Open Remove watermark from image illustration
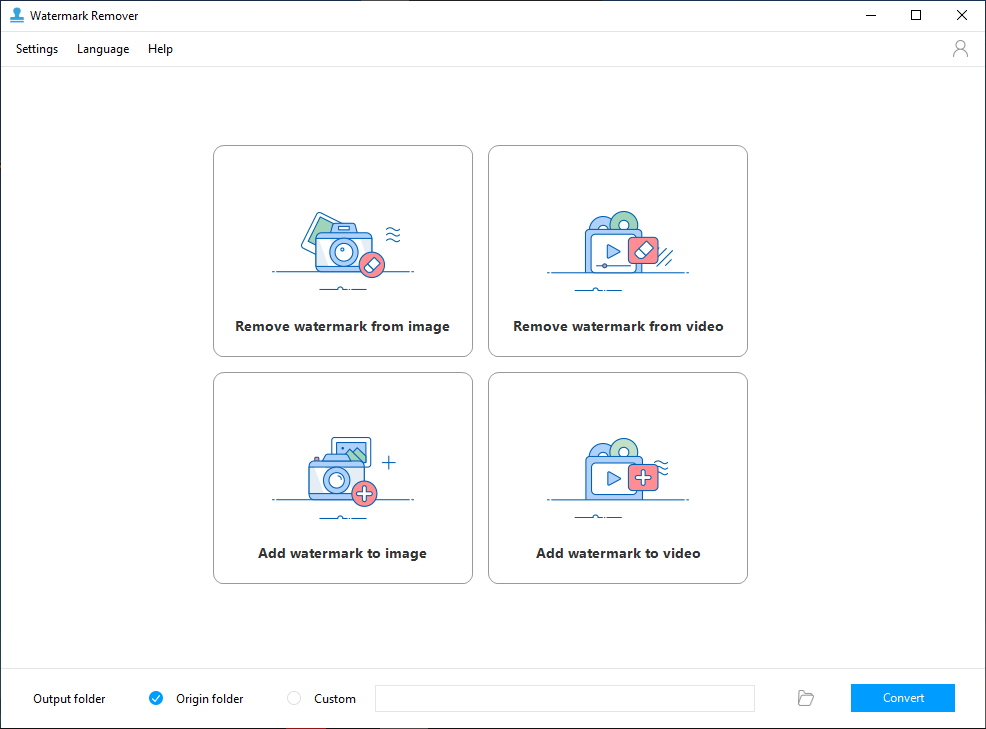The width and height of the screenshot is (986, 729). 343,251
